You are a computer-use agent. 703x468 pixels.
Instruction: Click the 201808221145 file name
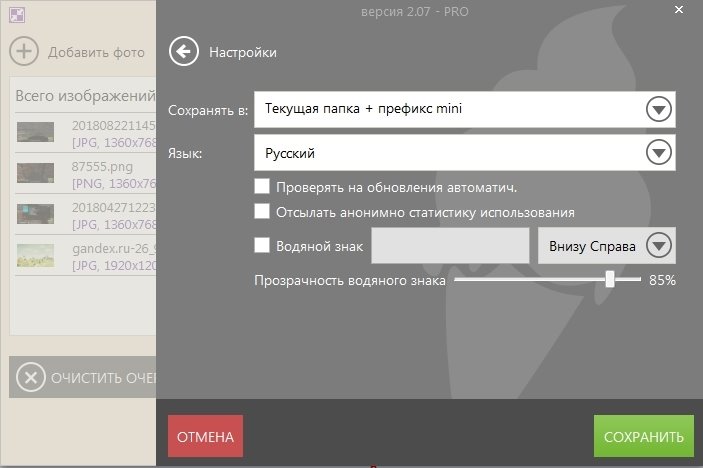coord(114,126)
